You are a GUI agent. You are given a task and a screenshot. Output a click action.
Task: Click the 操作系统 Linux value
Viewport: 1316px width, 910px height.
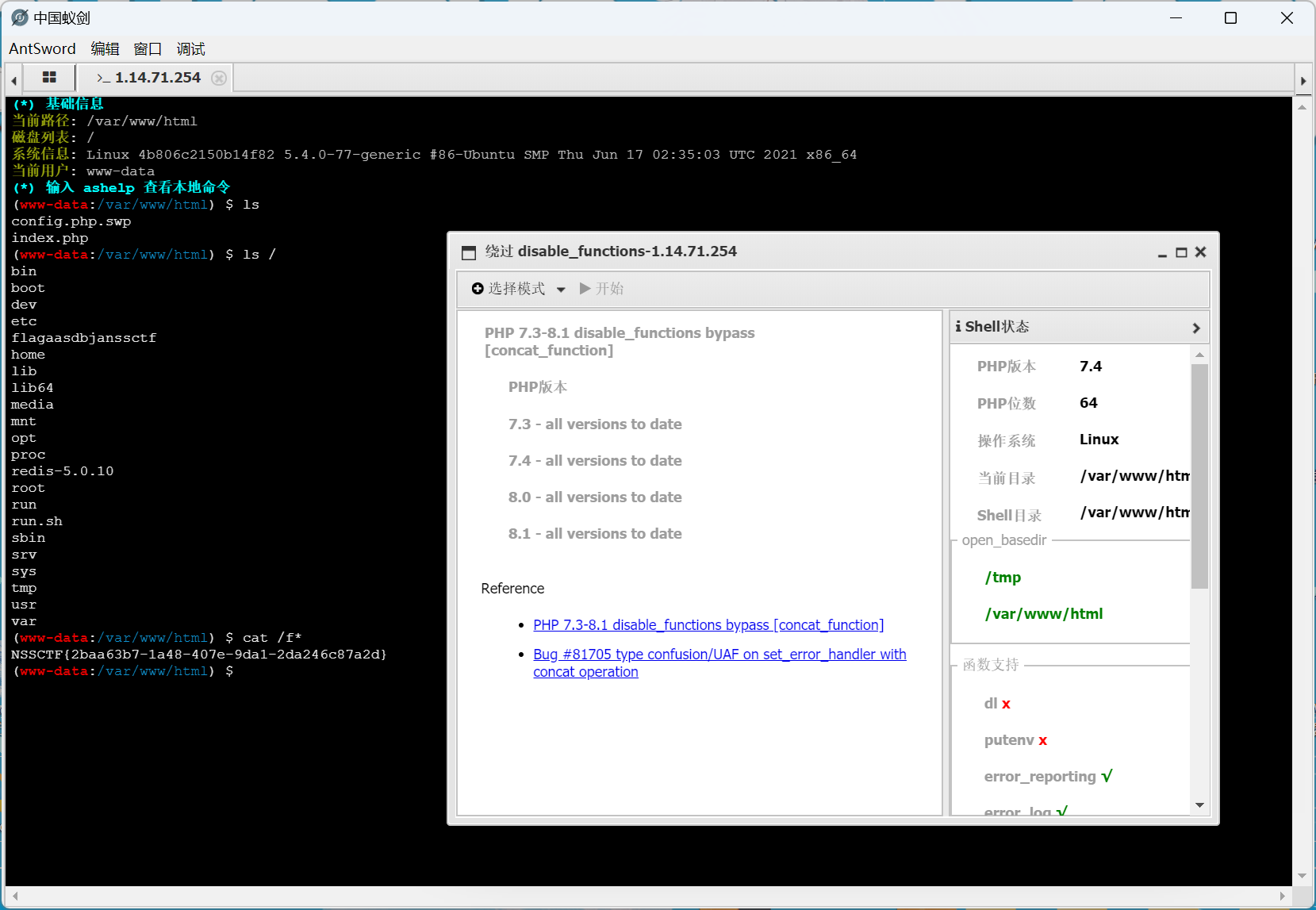point(1099,440)
